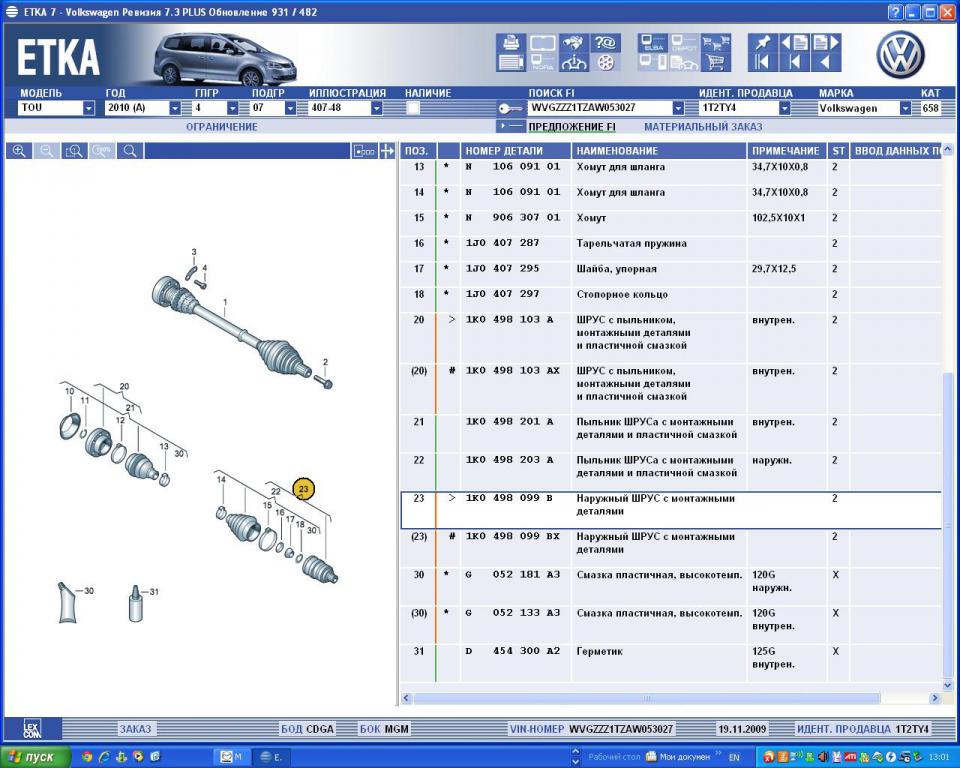Click the Windows пуск start button
The image size is (960, 768).
coord(36,757)
